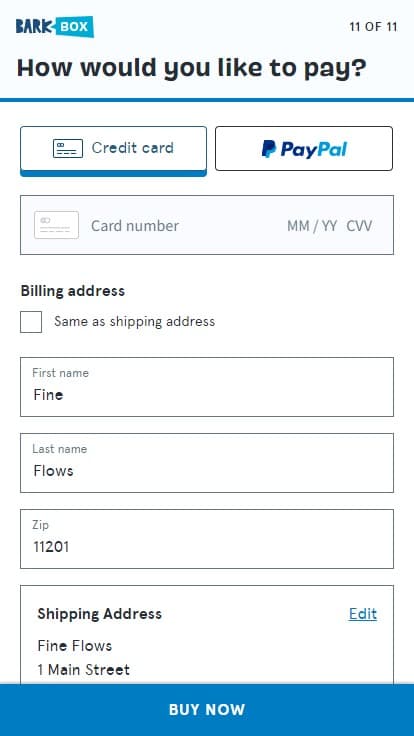Click the 11 OF 11 step indicator

click(373, 27)
